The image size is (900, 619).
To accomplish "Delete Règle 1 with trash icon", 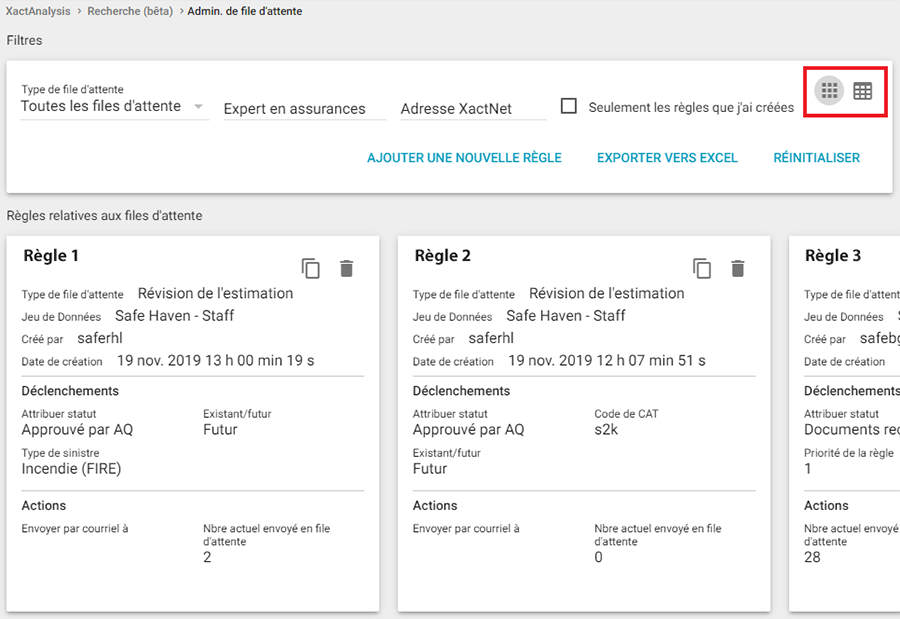I will (x=346, y=268).
